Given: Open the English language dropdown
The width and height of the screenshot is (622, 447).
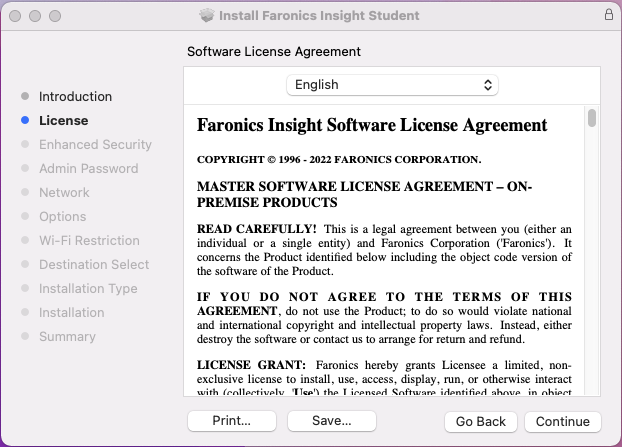Looking at the screenshot, I should point(392,85).
